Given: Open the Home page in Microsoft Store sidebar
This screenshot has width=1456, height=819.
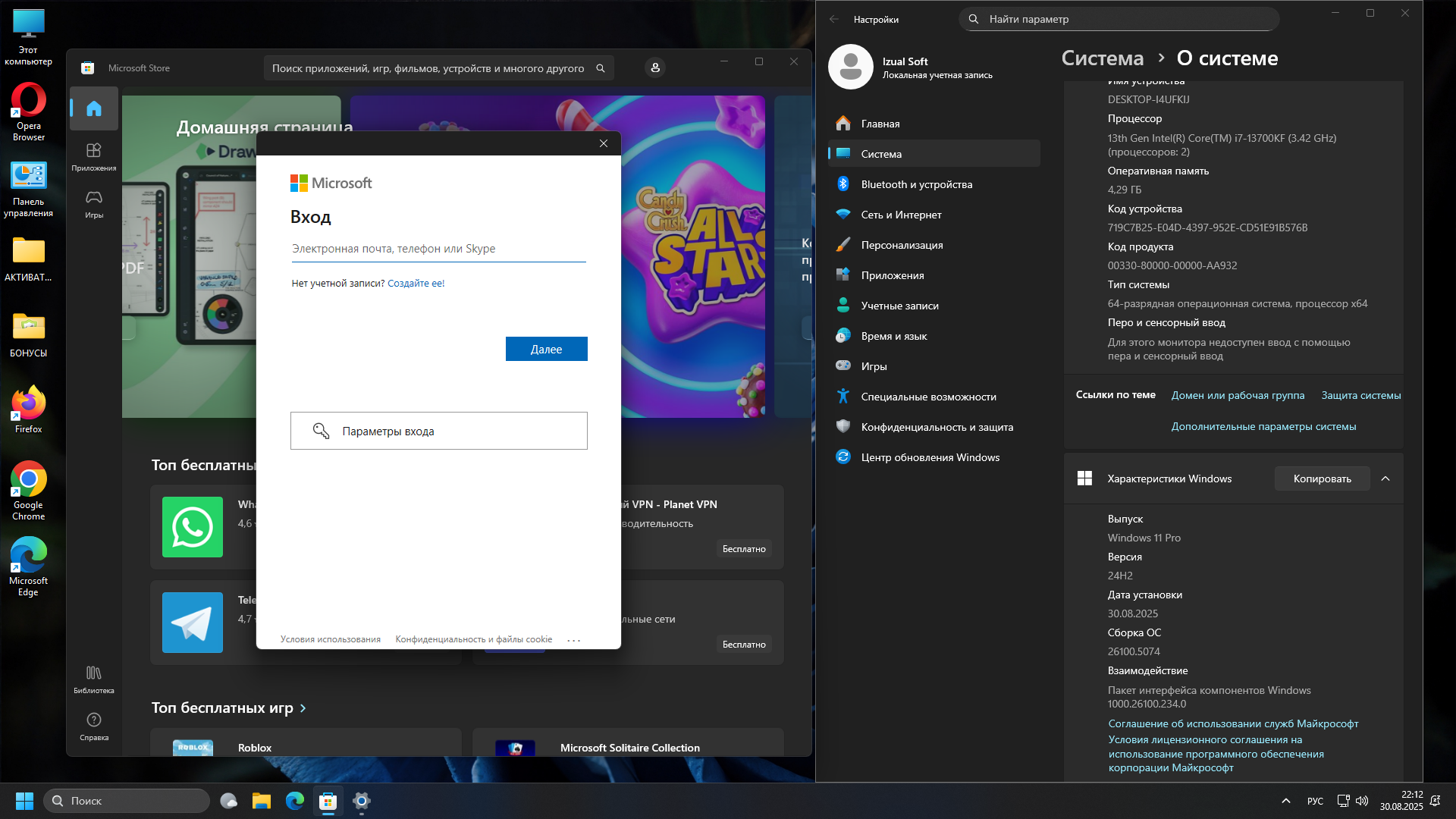Looking at the screenshot, I should [x=94, y=108].
